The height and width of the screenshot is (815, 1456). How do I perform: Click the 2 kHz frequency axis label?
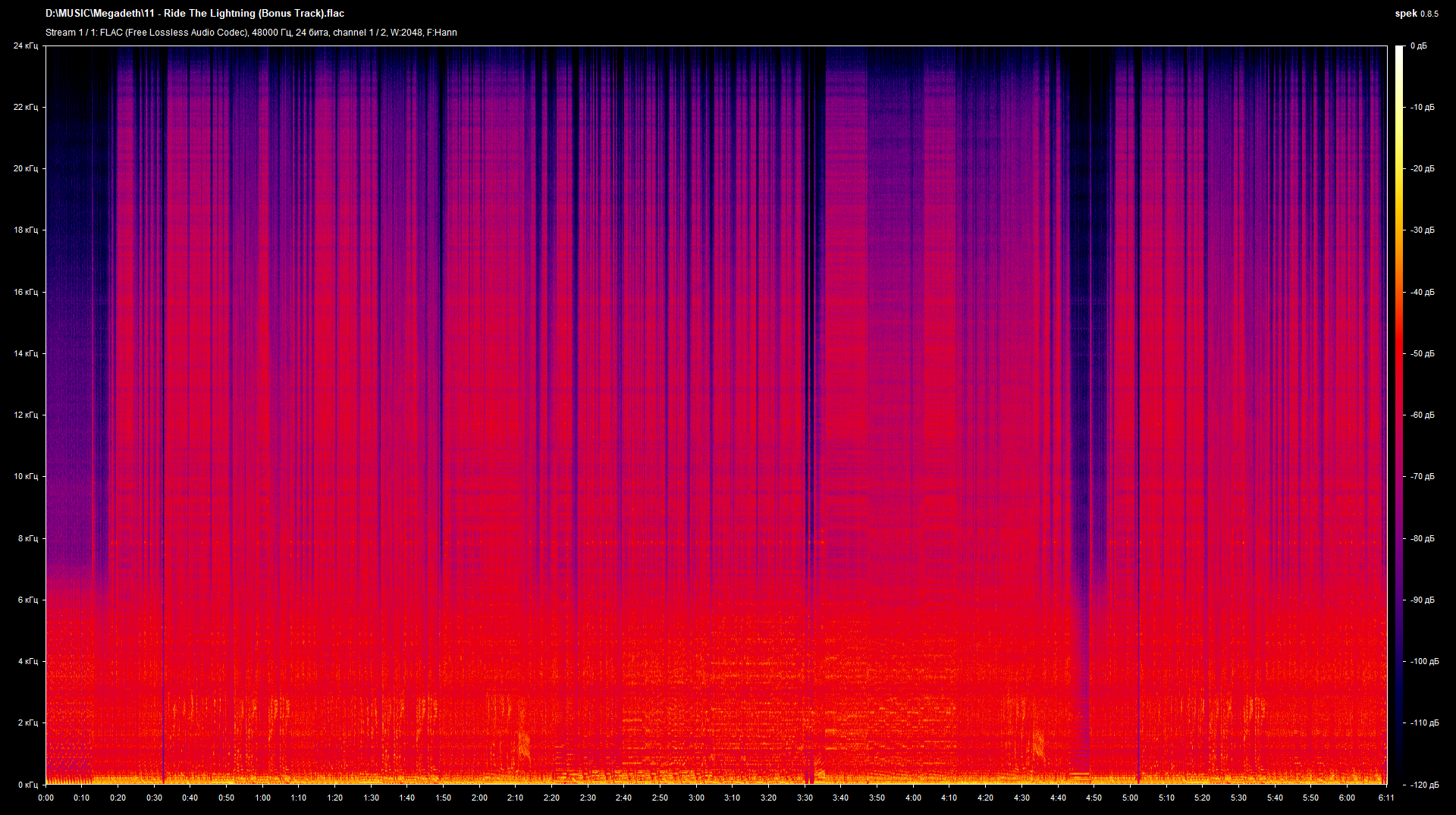pyautogui.click(x=29, y=721)
